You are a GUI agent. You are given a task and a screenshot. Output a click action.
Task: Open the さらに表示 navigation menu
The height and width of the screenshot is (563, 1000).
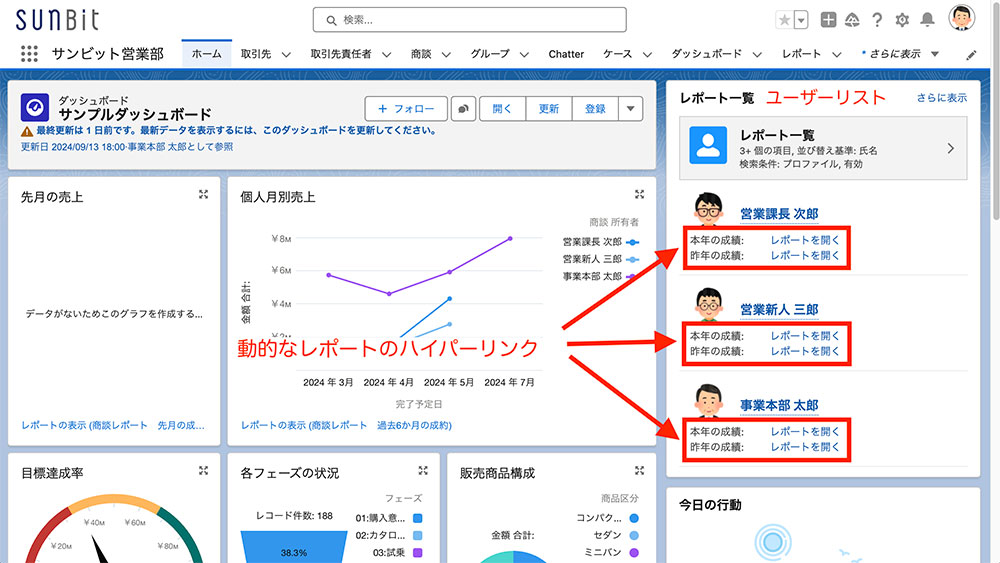coord(901,54)
